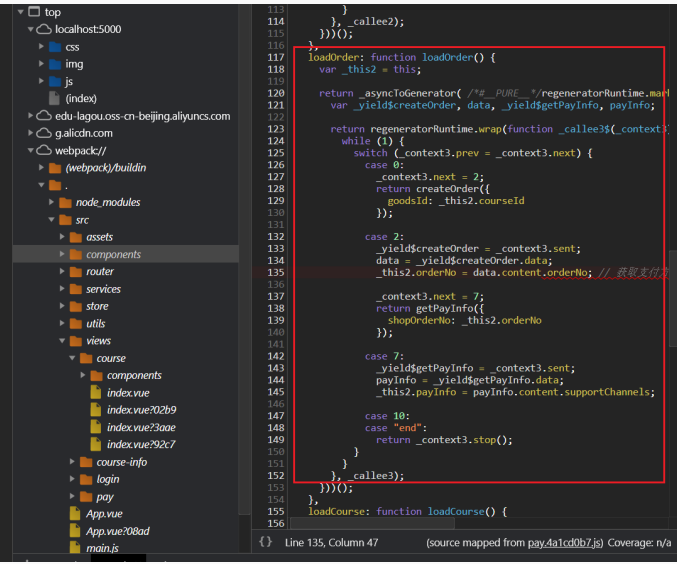The height and width of the screenshot is (564, 677).
Task: Open the App.vue?08ad file
Action: point(118,531)
